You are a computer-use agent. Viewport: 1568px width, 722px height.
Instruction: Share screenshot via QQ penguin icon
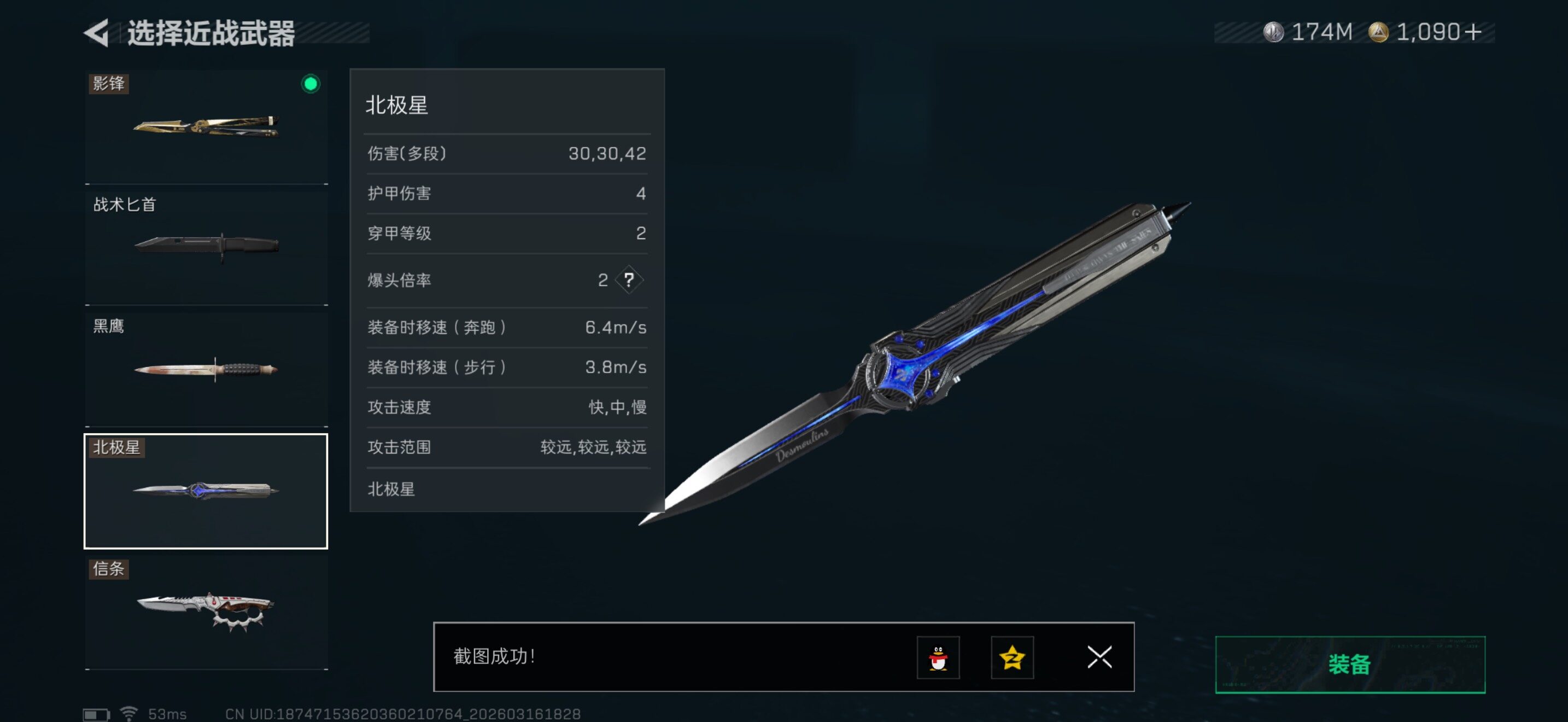point(938,657)
